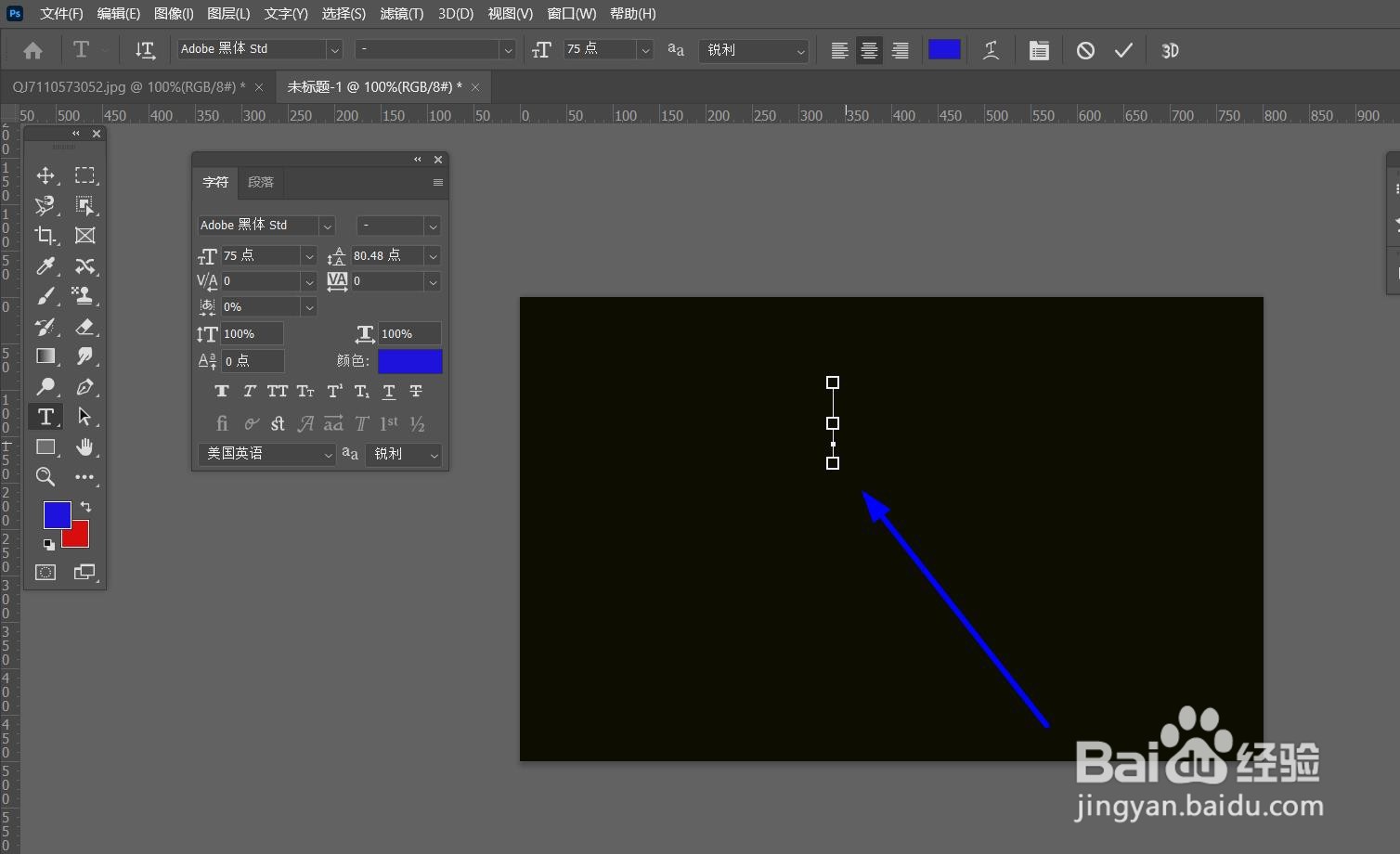
Task: Click the red background color swatch
Action: (x=79, y=537)
